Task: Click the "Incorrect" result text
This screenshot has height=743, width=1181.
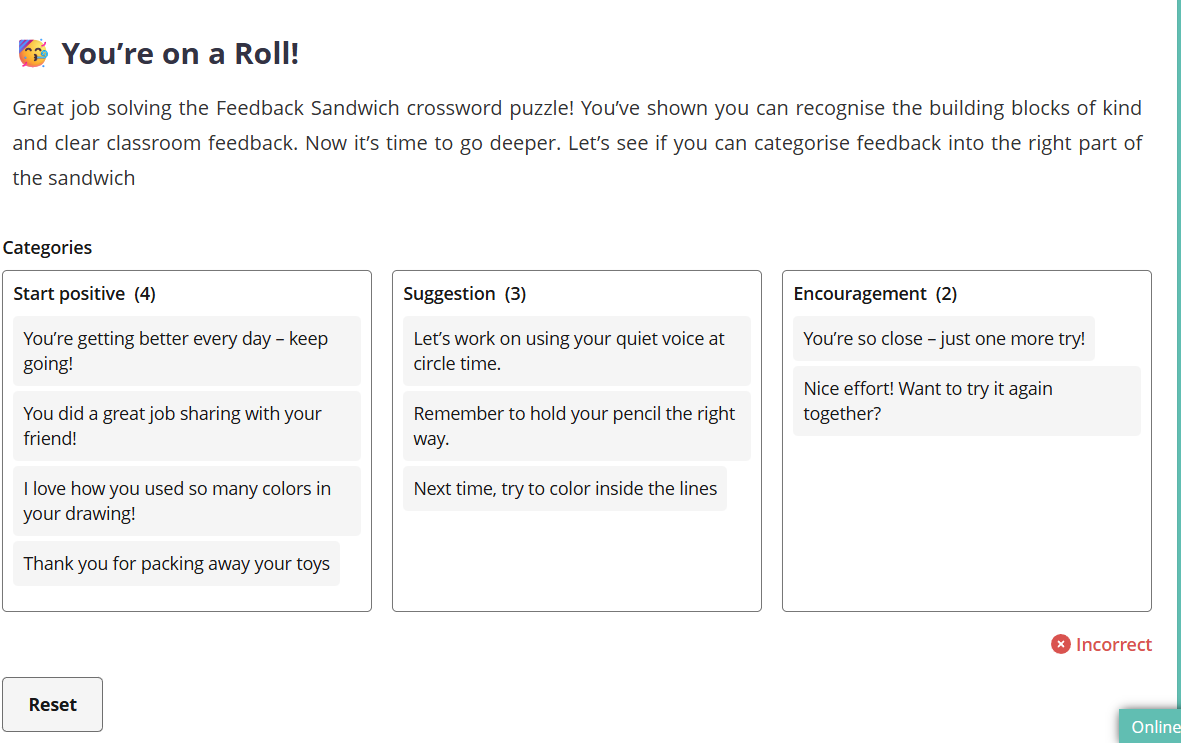Action: (1114, 645)
